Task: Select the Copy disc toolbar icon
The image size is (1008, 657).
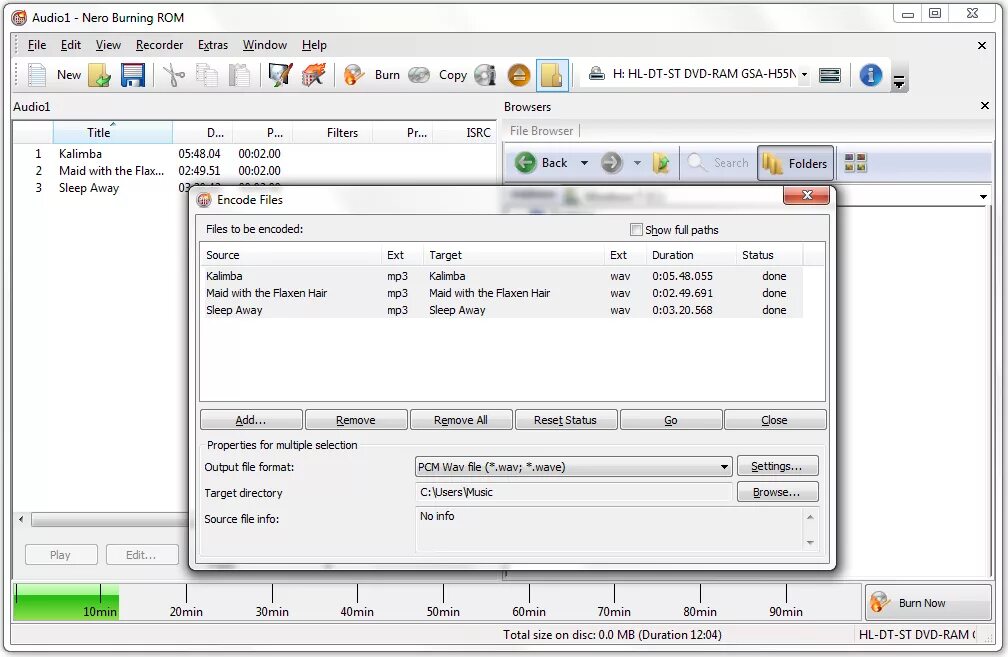Action: click(419, 75)
